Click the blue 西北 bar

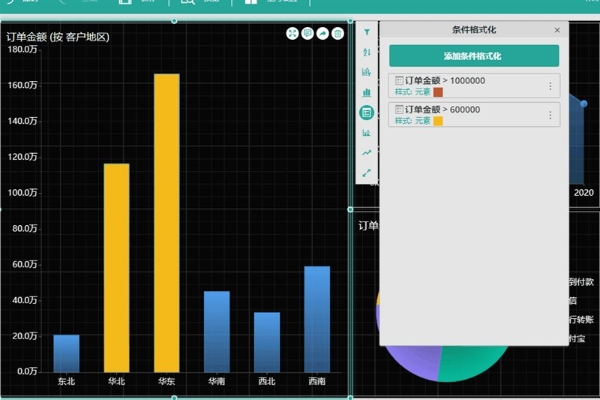[x=267, y=342]
